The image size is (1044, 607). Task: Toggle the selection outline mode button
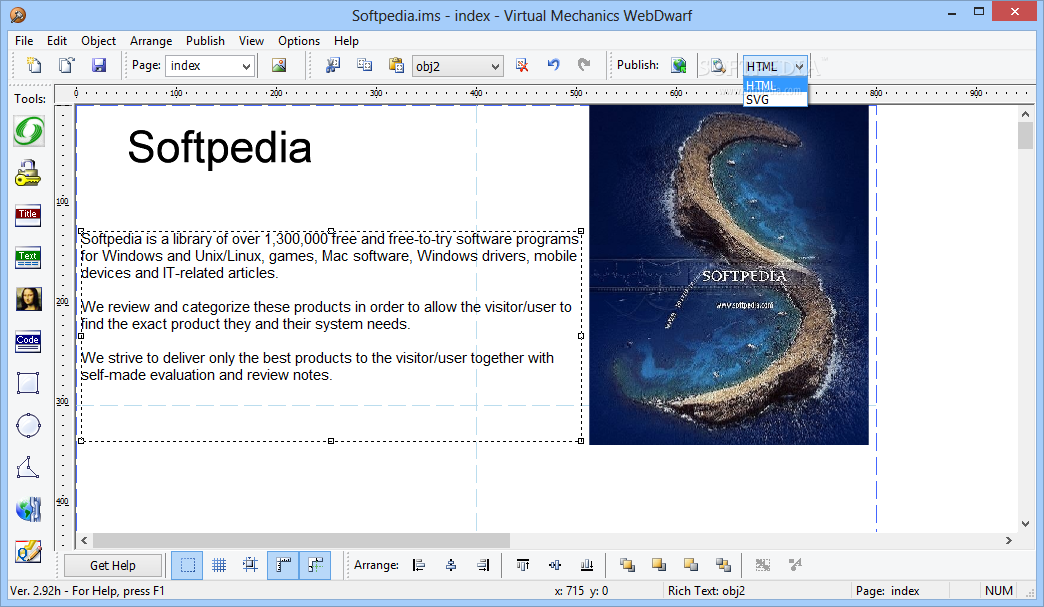187,566
